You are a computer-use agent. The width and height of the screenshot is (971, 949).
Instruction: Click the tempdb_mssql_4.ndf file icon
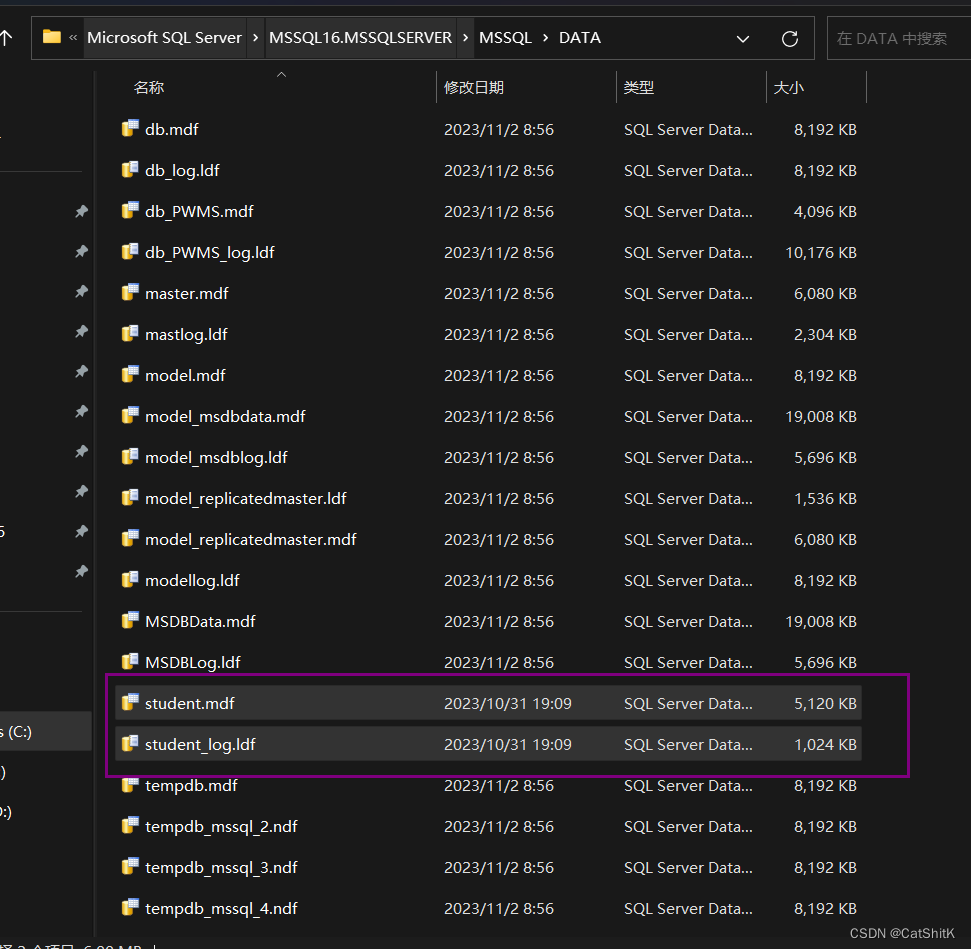pyautogui.click(x=130, y=907)
